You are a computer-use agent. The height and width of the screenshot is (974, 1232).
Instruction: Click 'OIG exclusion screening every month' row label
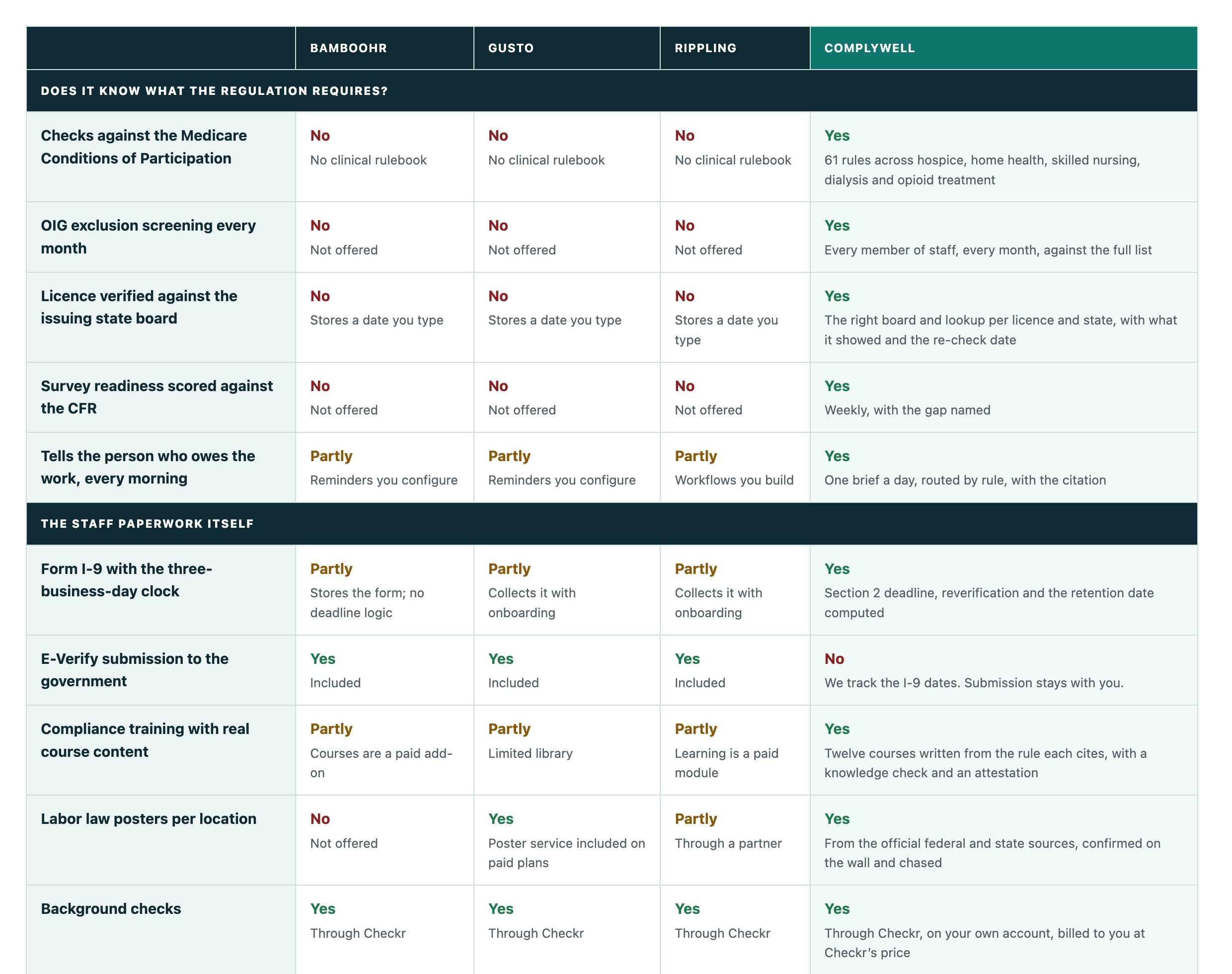pyautogui.click(x=148, y=237)
